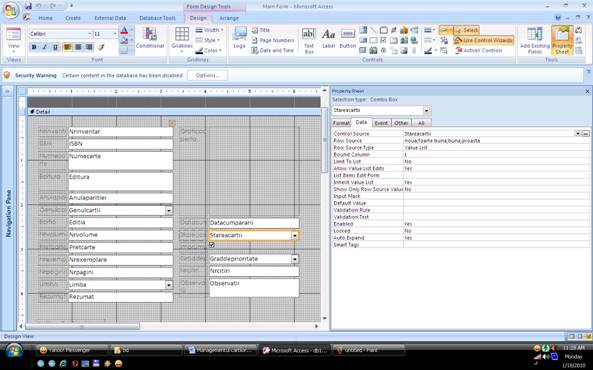Align text right in Font group

click(x=89, y=47)
